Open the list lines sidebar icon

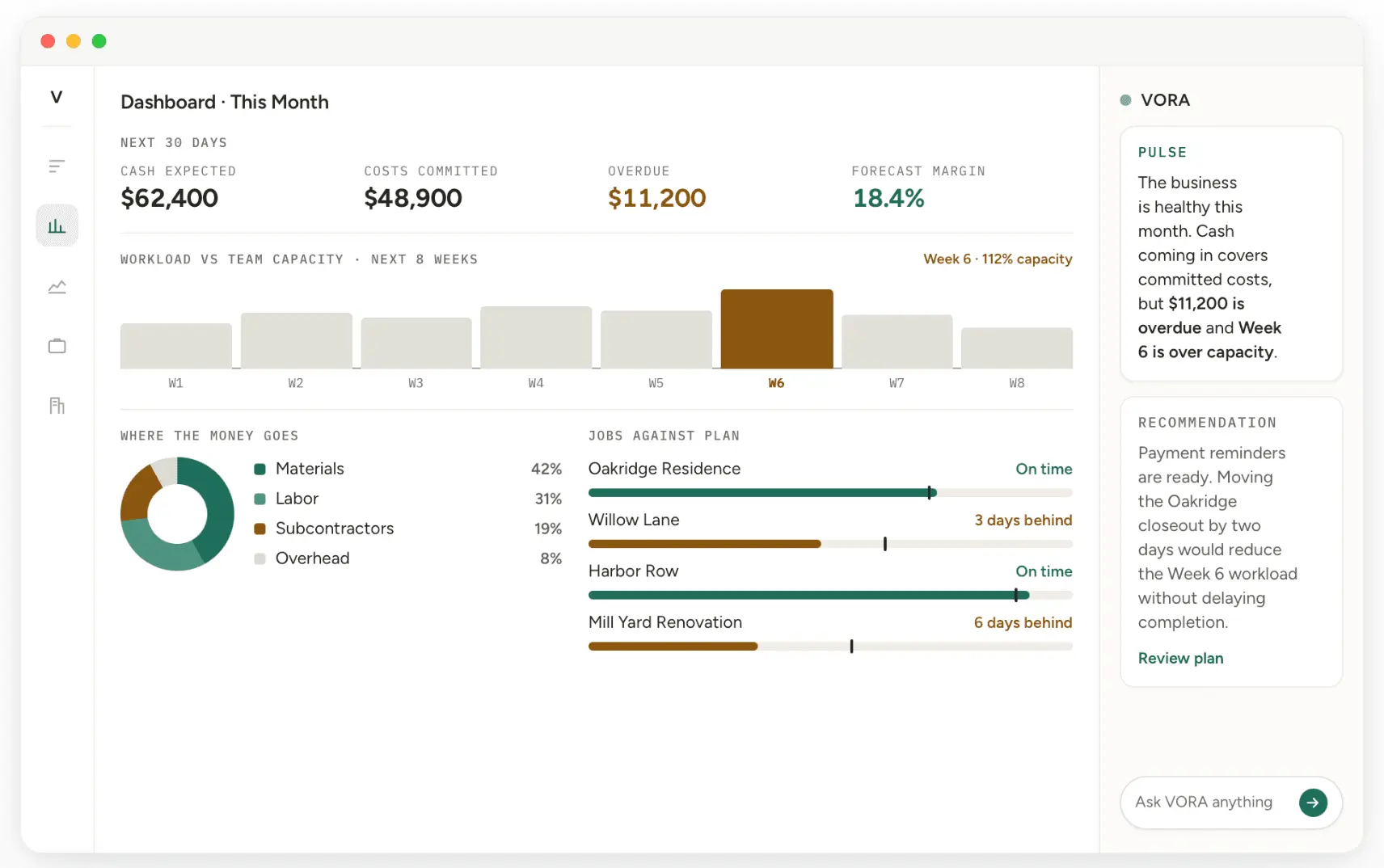tap(57, 166)
